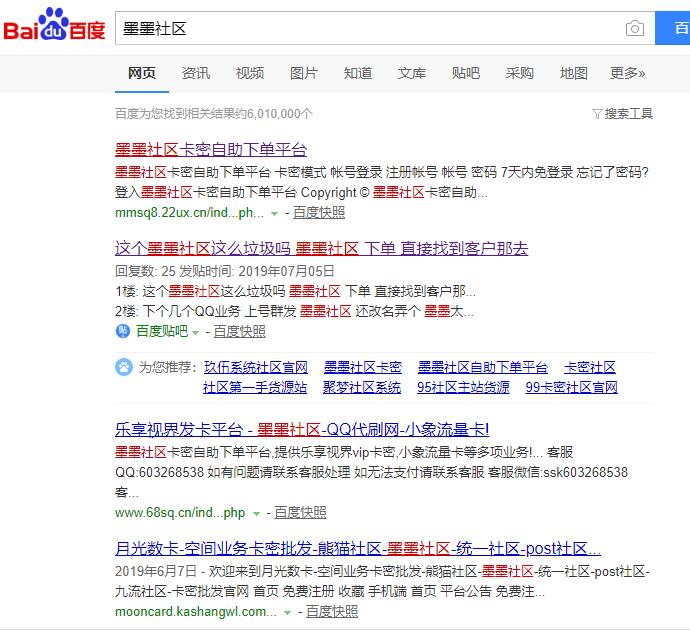This screenshot has width=690, height=632.
Task: Switch to the 资讯 tab
Action: [196, 73]
